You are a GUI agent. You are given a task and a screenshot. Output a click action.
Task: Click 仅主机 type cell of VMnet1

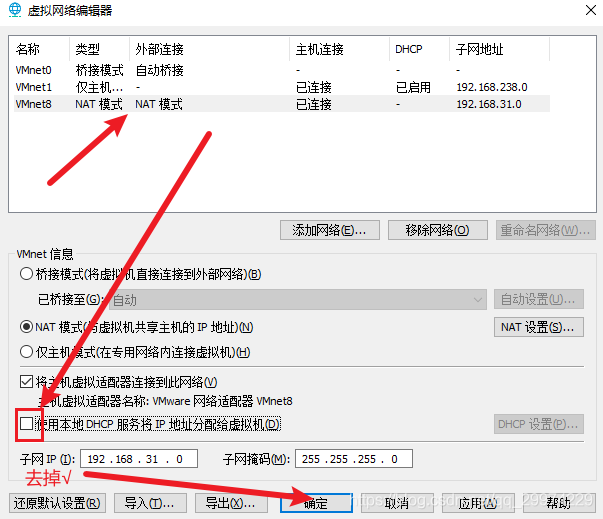click(100, 87)
